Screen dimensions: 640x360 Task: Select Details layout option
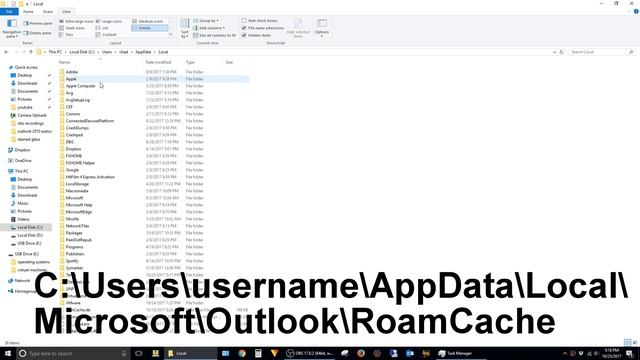click(x=150, y=28)
